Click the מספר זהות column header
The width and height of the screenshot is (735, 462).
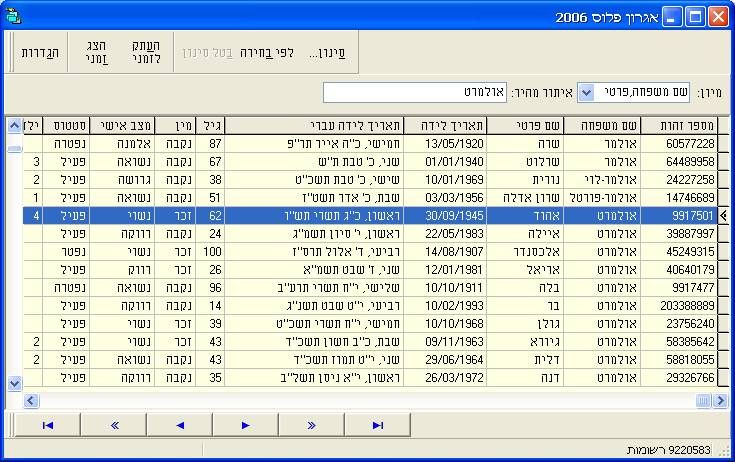(679, 126)
